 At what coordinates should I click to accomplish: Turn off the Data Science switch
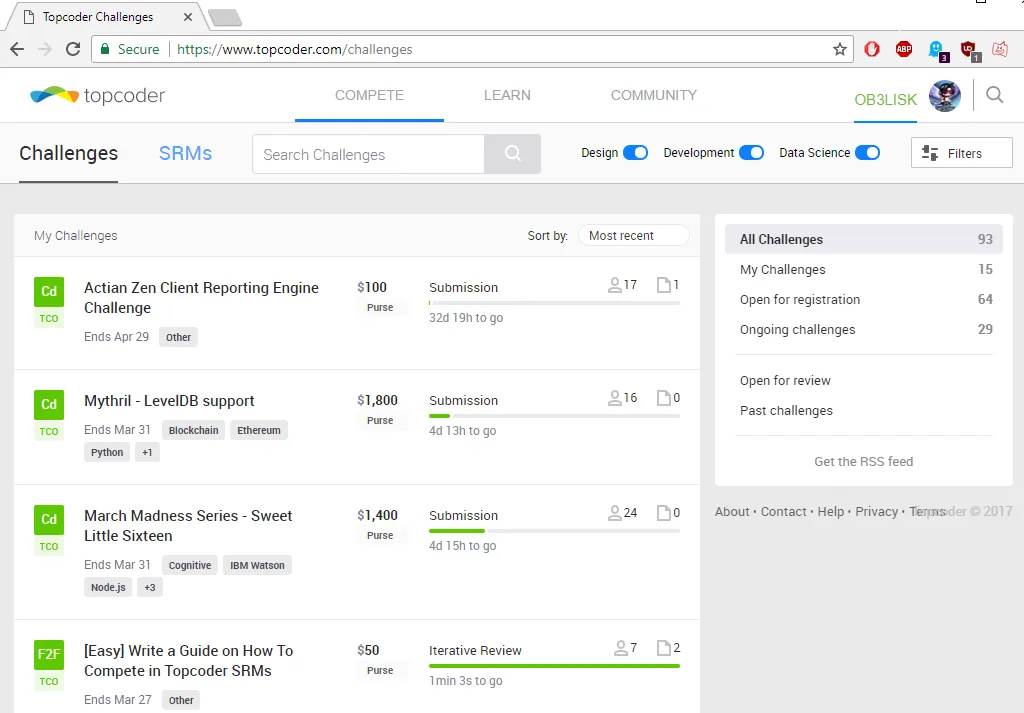pyautogui.click(x=867, y=153)
